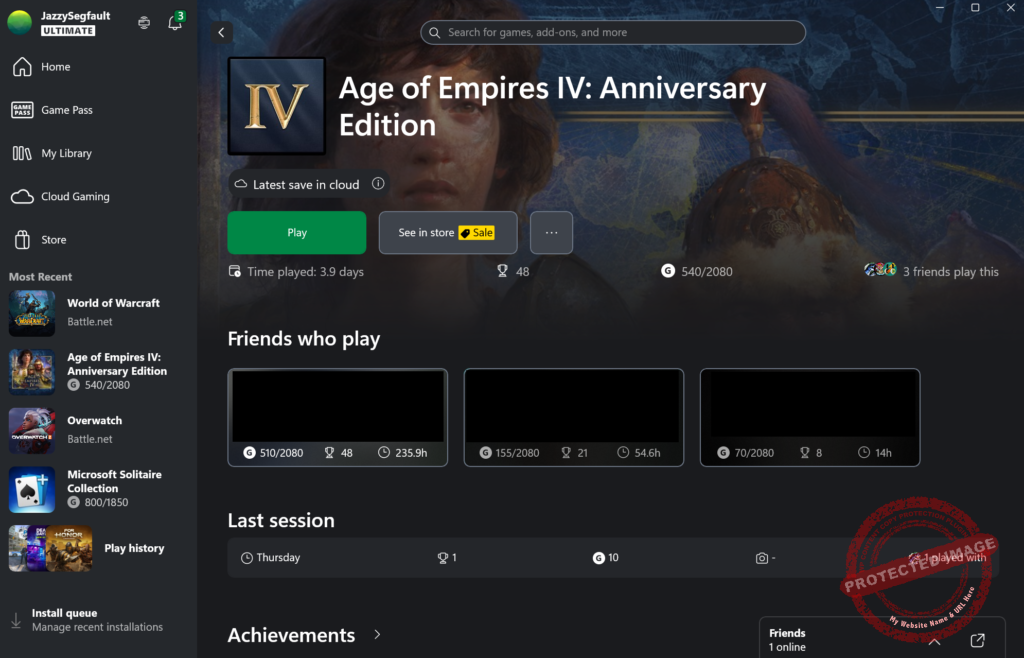Image resolution: width=1024 pixels, height=658 pixels.
Task: Click the Install queue download icon
Action: coord(16,620)
